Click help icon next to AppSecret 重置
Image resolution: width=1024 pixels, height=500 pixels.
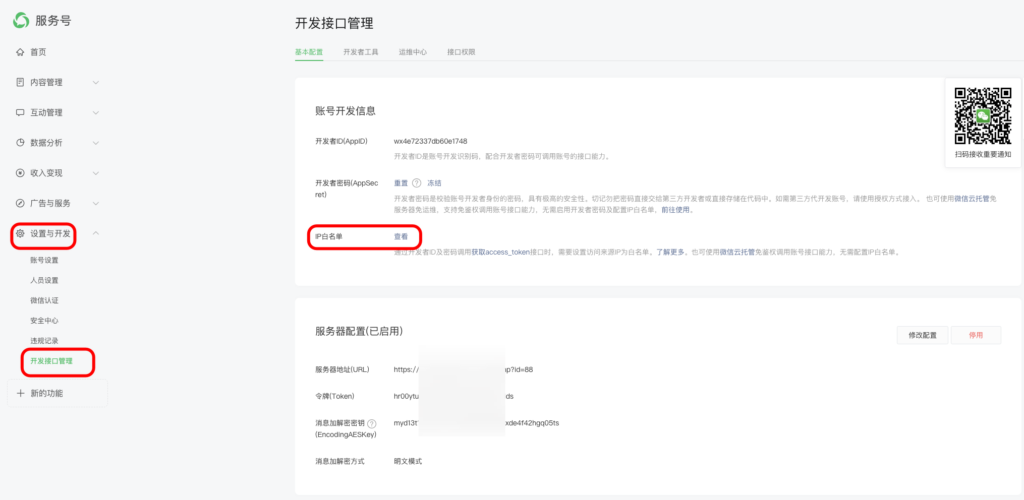click(416, 183)
